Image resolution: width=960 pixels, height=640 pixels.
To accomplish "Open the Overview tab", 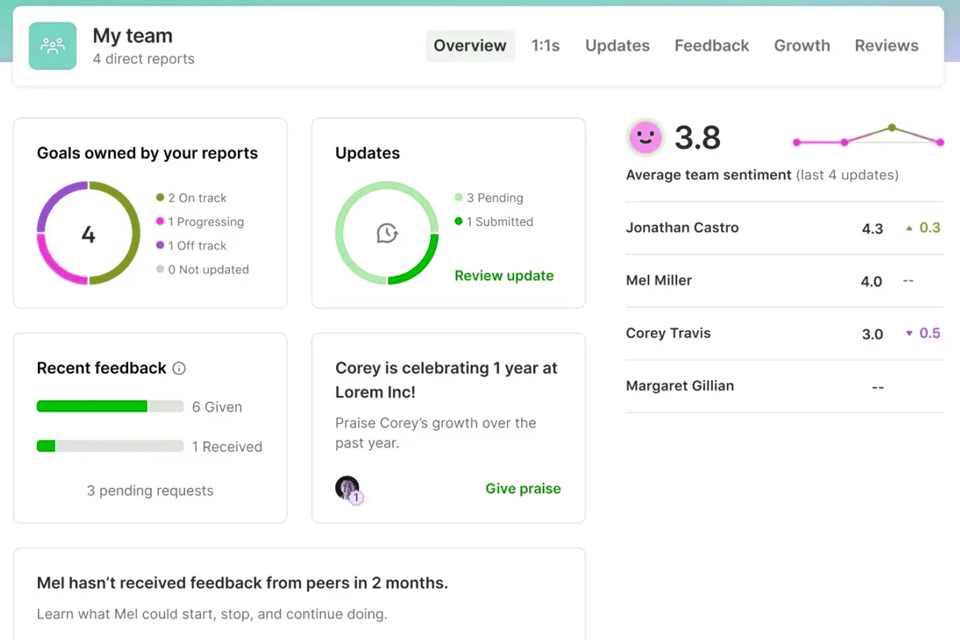I will (470, 46).
